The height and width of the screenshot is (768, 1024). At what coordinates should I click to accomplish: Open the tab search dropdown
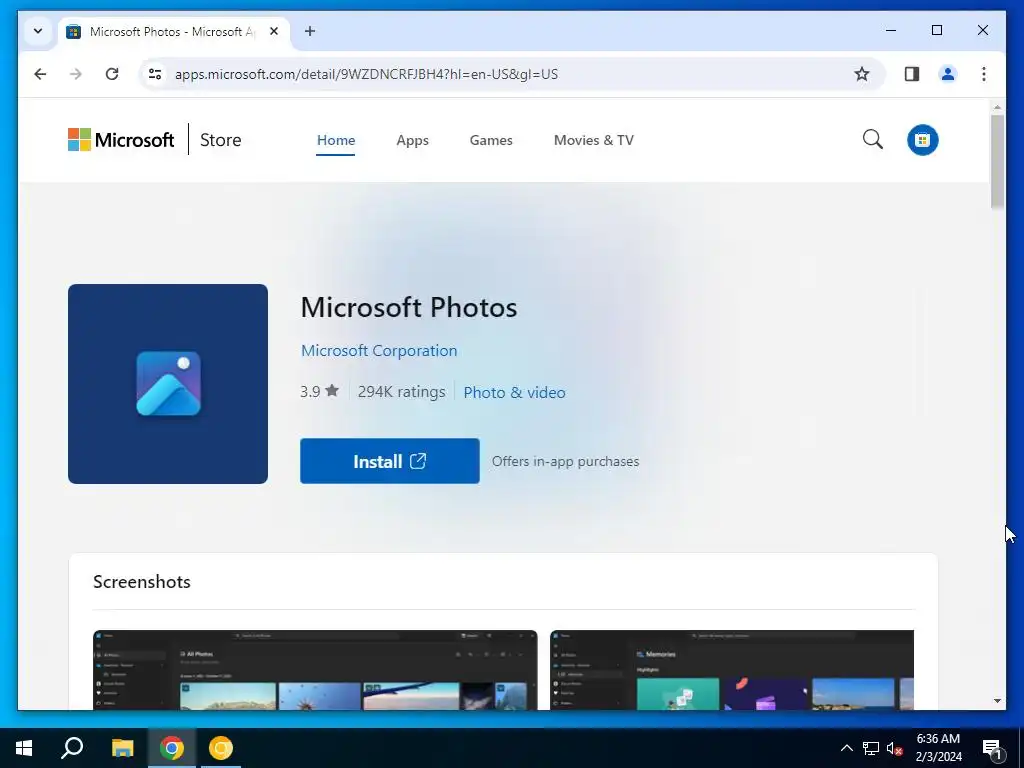pyautogui.click(x=38, y=31)
